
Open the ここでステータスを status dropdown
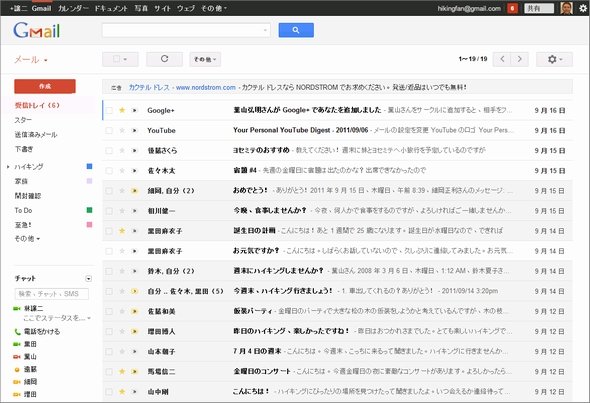click(56, 318)
